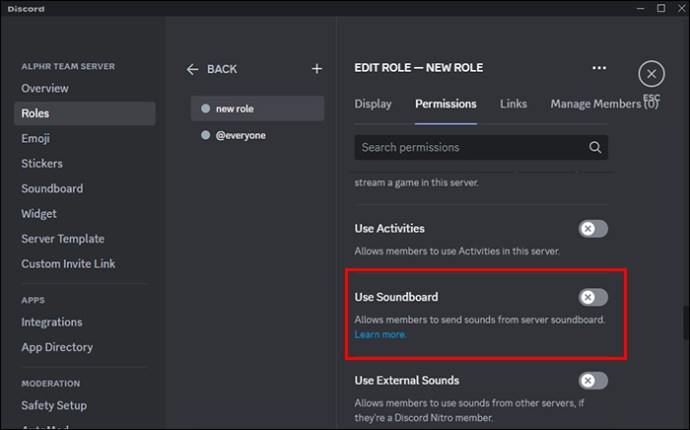This screenshot has height=430, width=690.
Task: Click the EDIT ROLE — NEW ROLE title
Action: coord(418,68)
